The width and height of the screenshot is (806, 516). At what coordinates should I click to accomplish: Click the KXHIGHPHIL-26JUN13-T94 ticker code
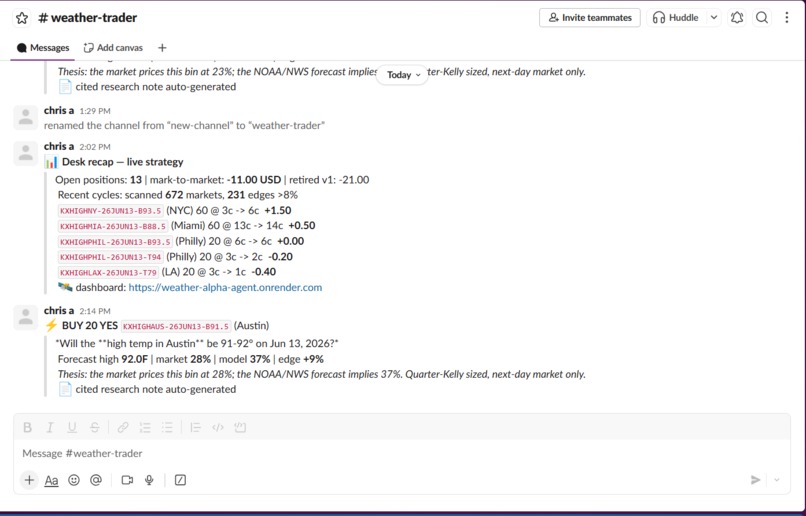pyautogui.click(x=111, y=257)
